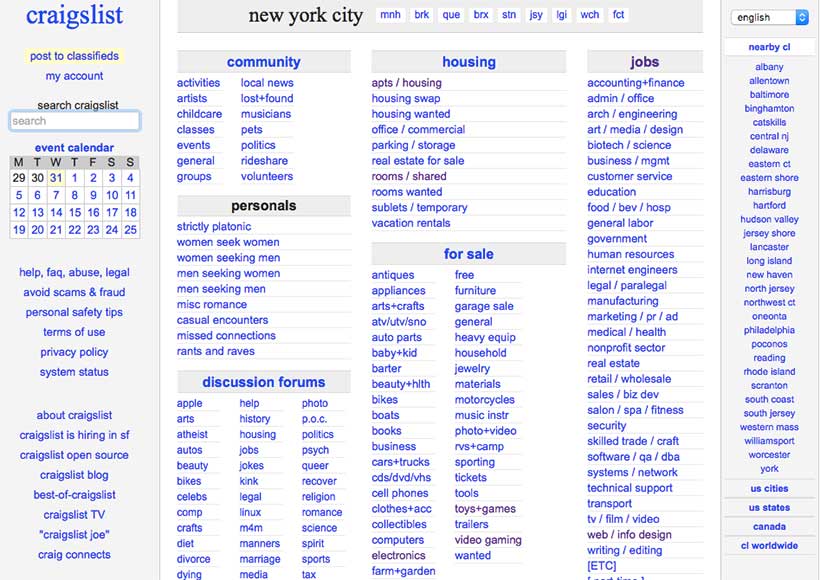This screenshot has height=580, width=820.
Task: Open missed connections personals
Action: click(226, 336)
